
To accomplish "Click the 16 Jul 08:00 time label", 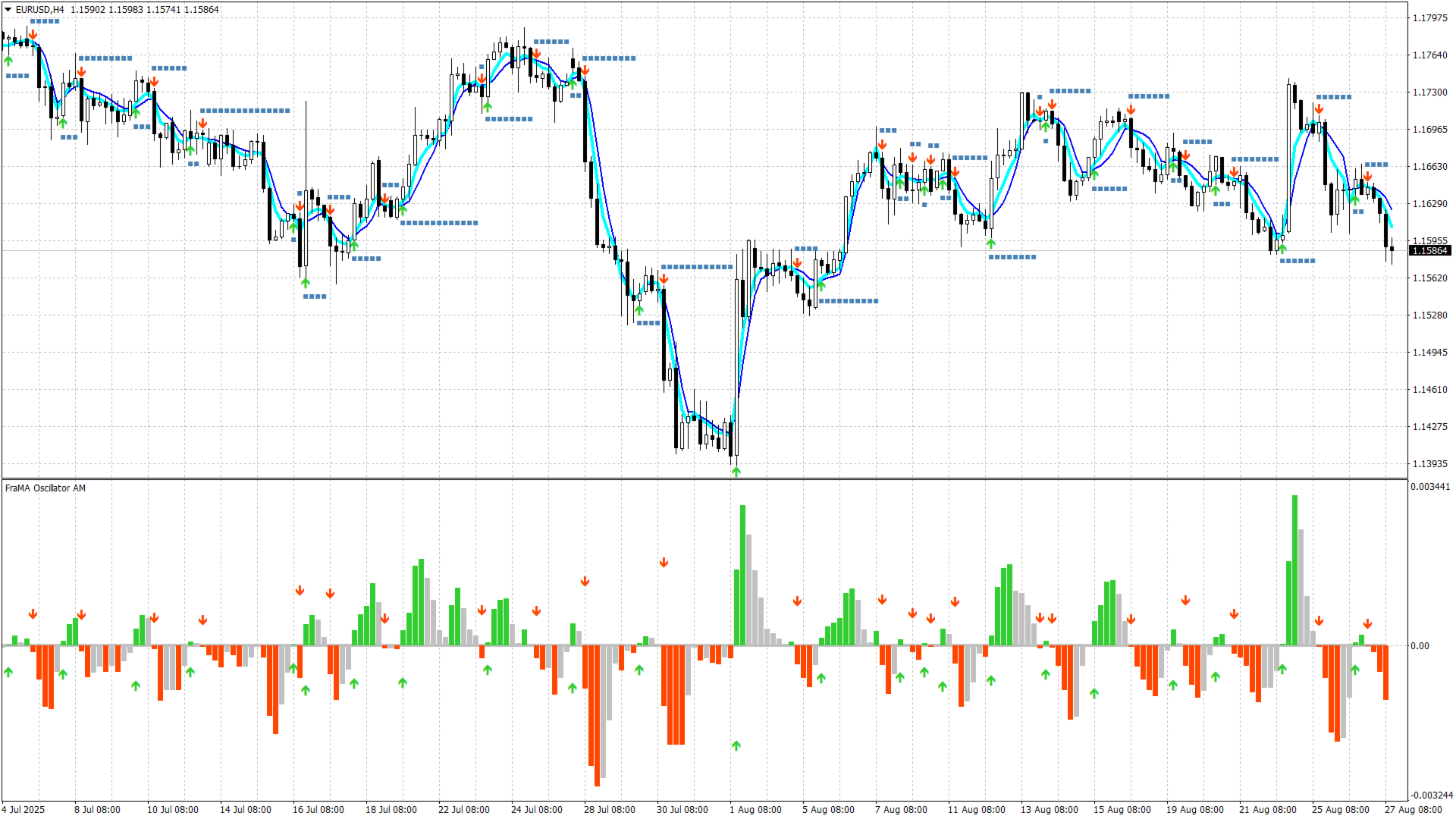I will pos(318,810).
